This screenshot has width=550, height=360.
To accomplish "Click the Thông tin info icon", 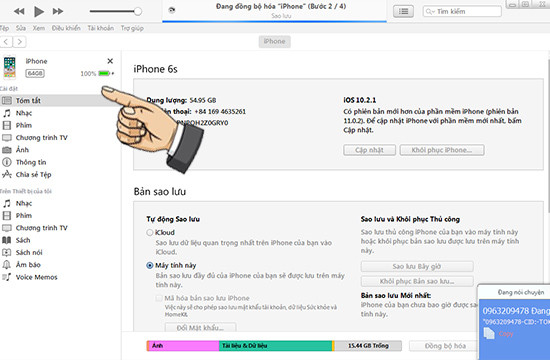I will (7, 162).
